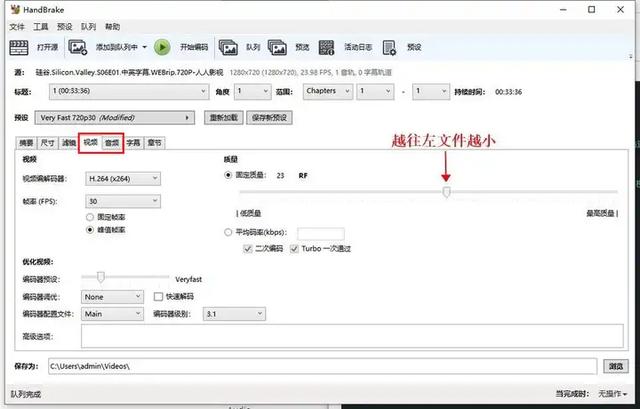Screen dimensions: 640x409
Task: Switch to the 尺寸 tab
Action: [47, 143]
